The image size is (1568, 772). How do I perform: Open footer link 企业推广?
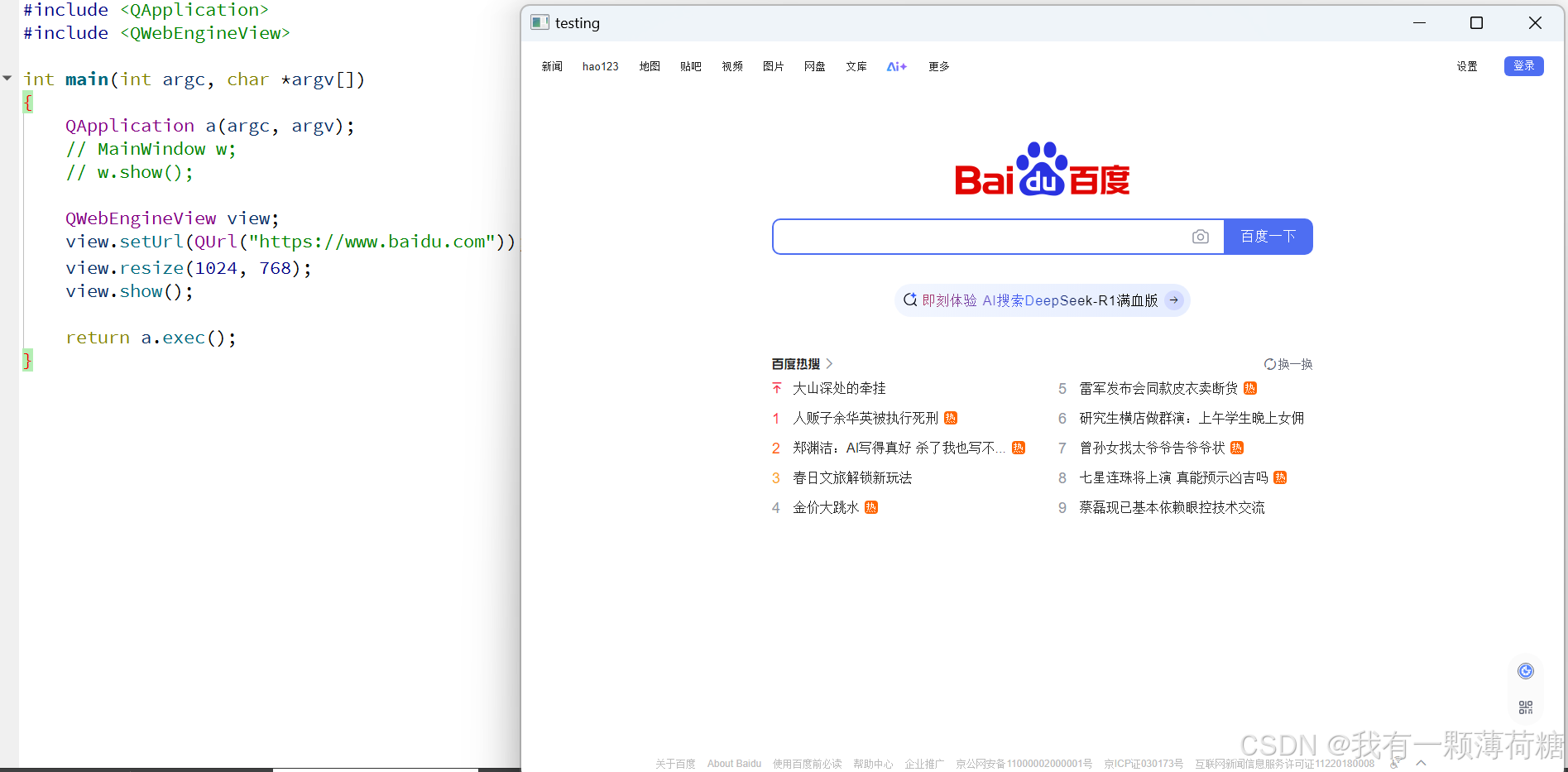click(924, 764)
